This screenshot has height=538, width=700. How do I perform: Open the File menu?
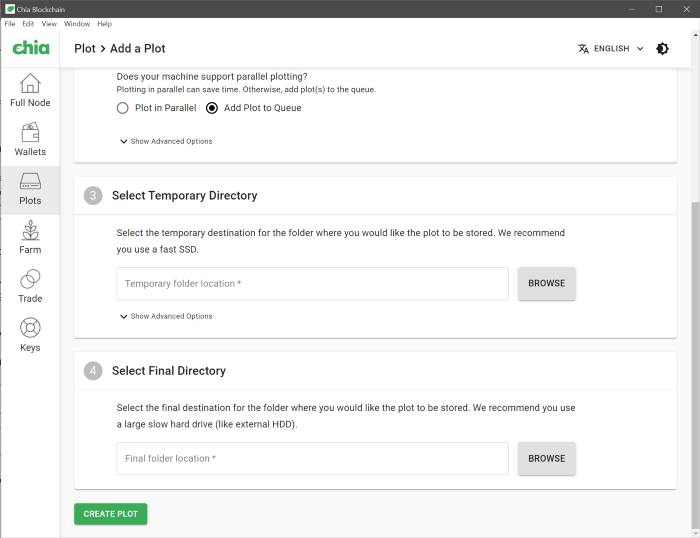10,23
